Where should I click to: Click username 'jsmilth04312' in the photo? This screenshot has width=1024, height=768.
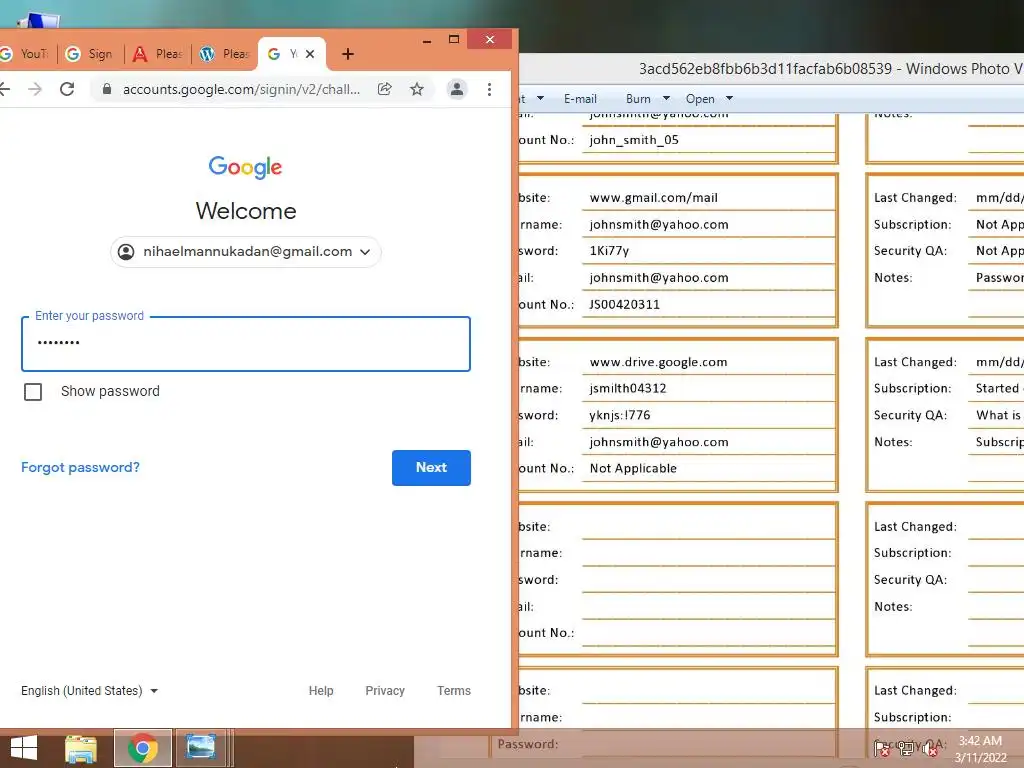click(x=628, y=389)
